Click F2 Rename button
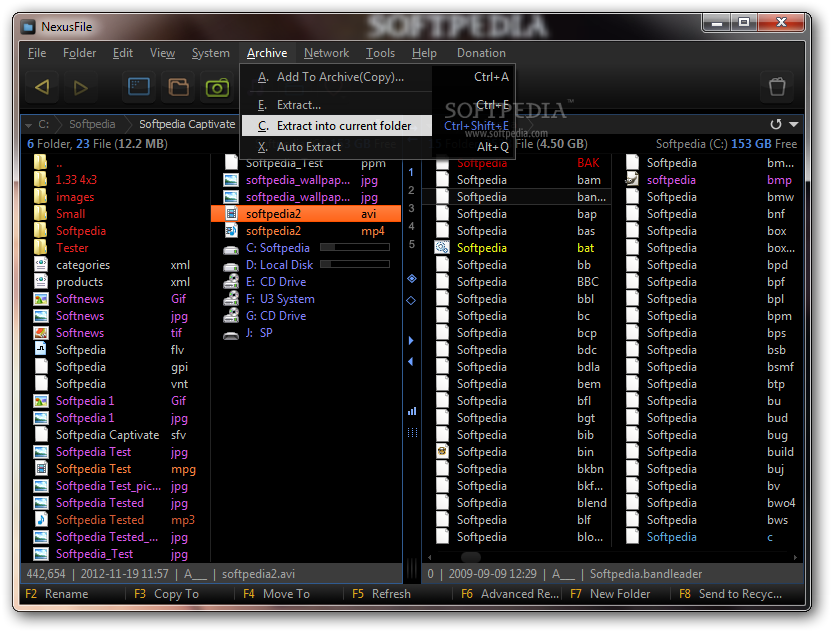Image resolution: width=832 pixels, height=632 pixels. [x=56, y=594]
